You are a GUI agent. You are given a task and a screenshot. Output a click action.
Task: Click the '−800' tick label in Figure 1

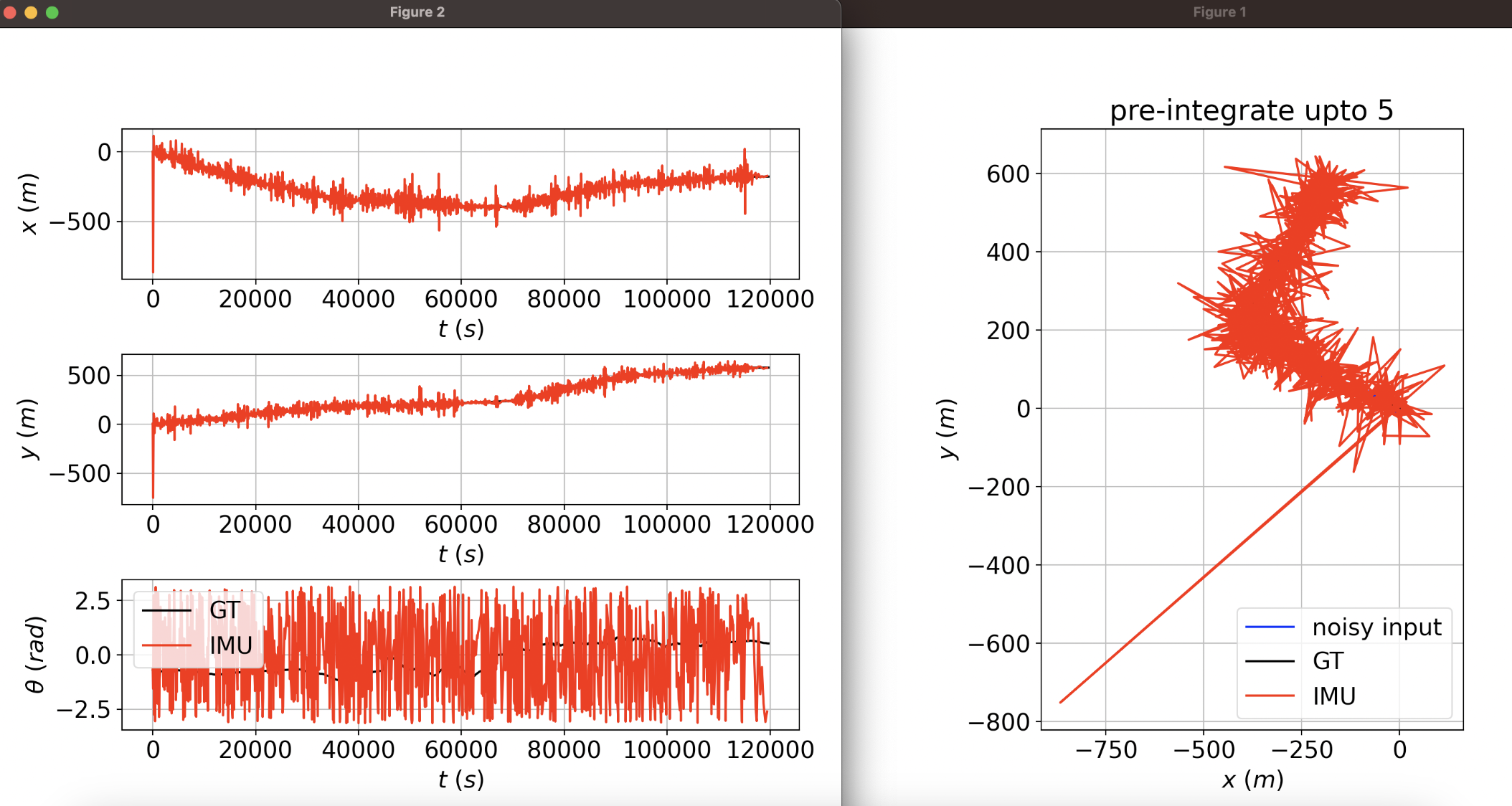(998, 721)
